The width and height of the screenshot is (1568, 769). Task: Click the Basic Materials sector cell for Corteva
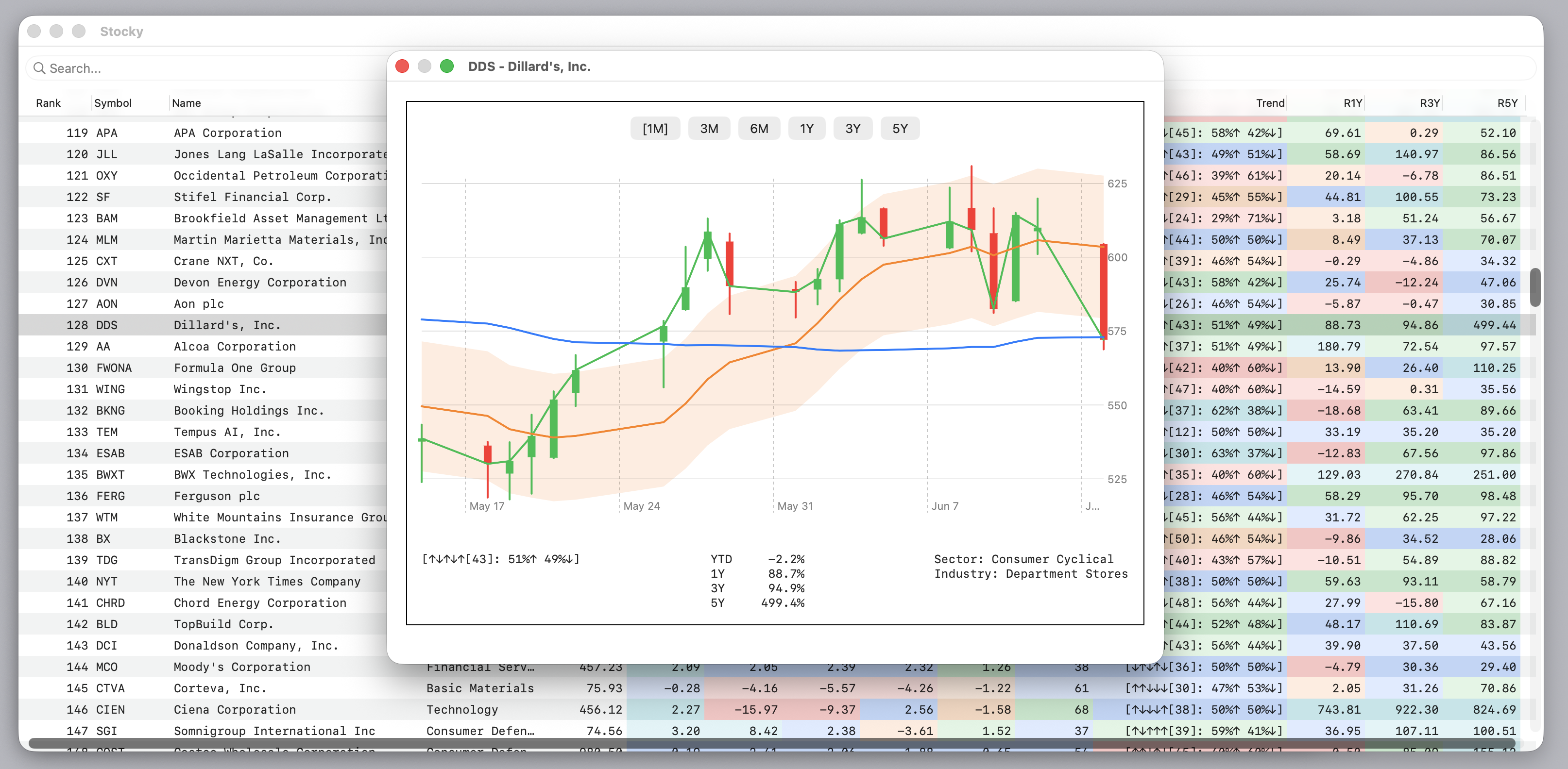point(479,687)
